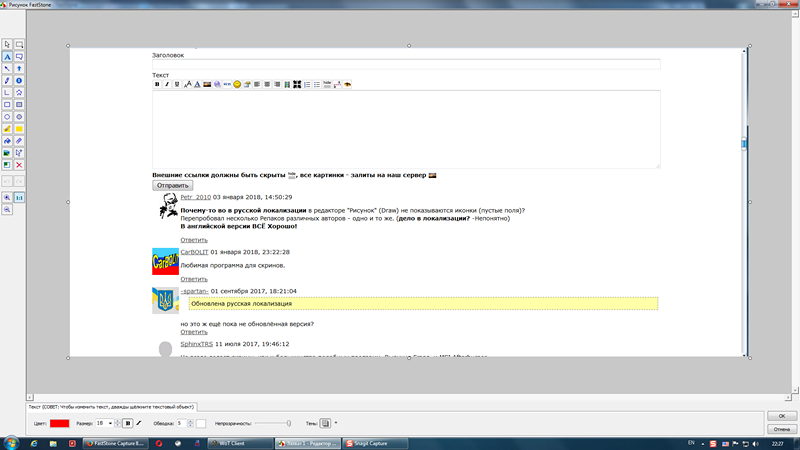Open the shadow (Тень) dropdown
Image resolution: width=800 pixels, height=450 pixels.
336,424
